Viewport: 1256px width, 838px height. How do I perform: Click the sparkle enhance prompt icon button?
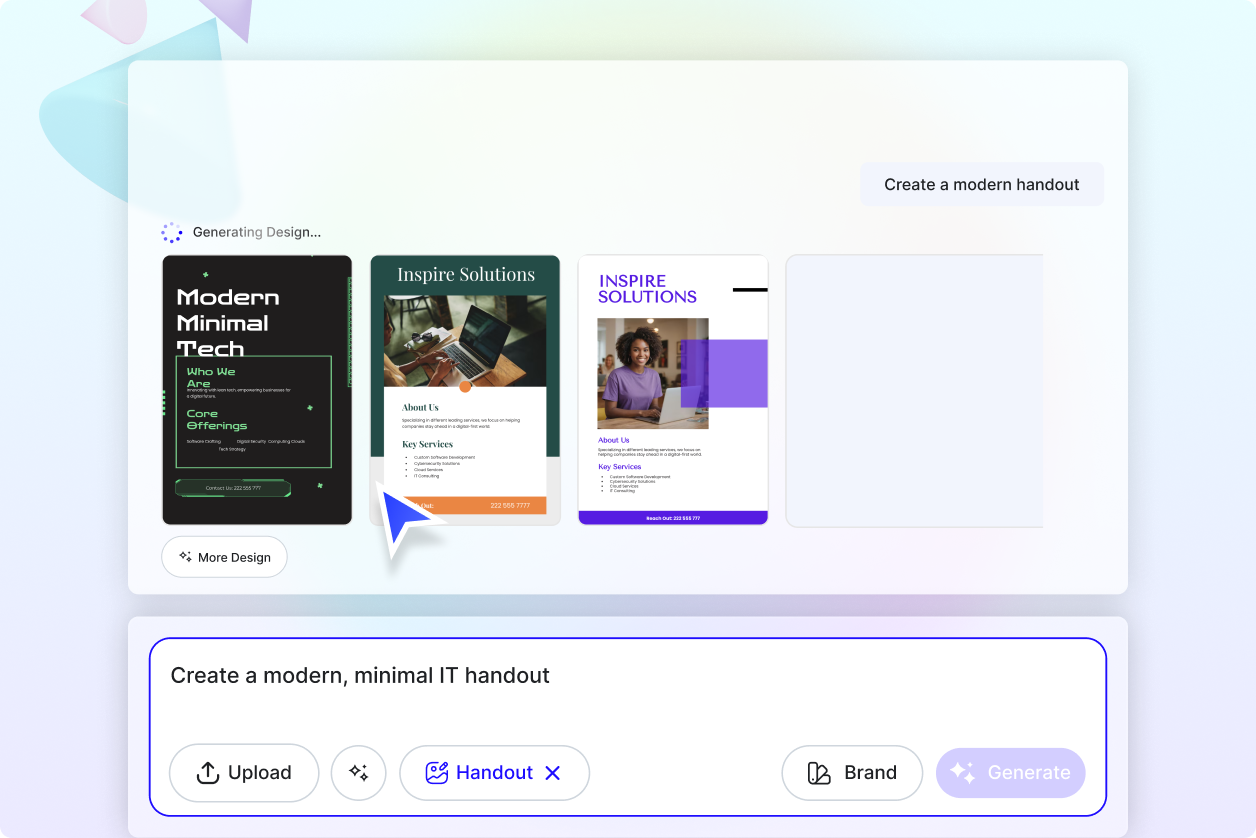point(359,773)
